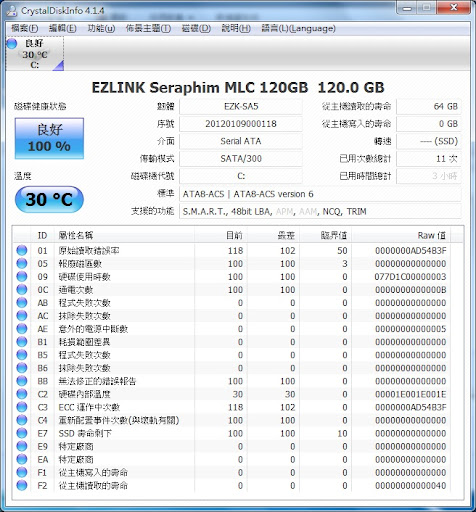Click raw value 077D1C00000003

click(410, 277)
